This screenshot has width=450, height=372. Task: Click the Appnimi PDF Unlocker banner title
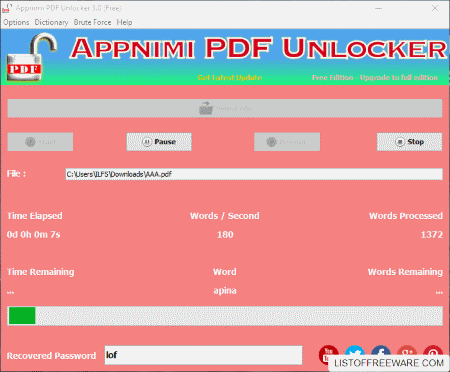pos(258,48)
